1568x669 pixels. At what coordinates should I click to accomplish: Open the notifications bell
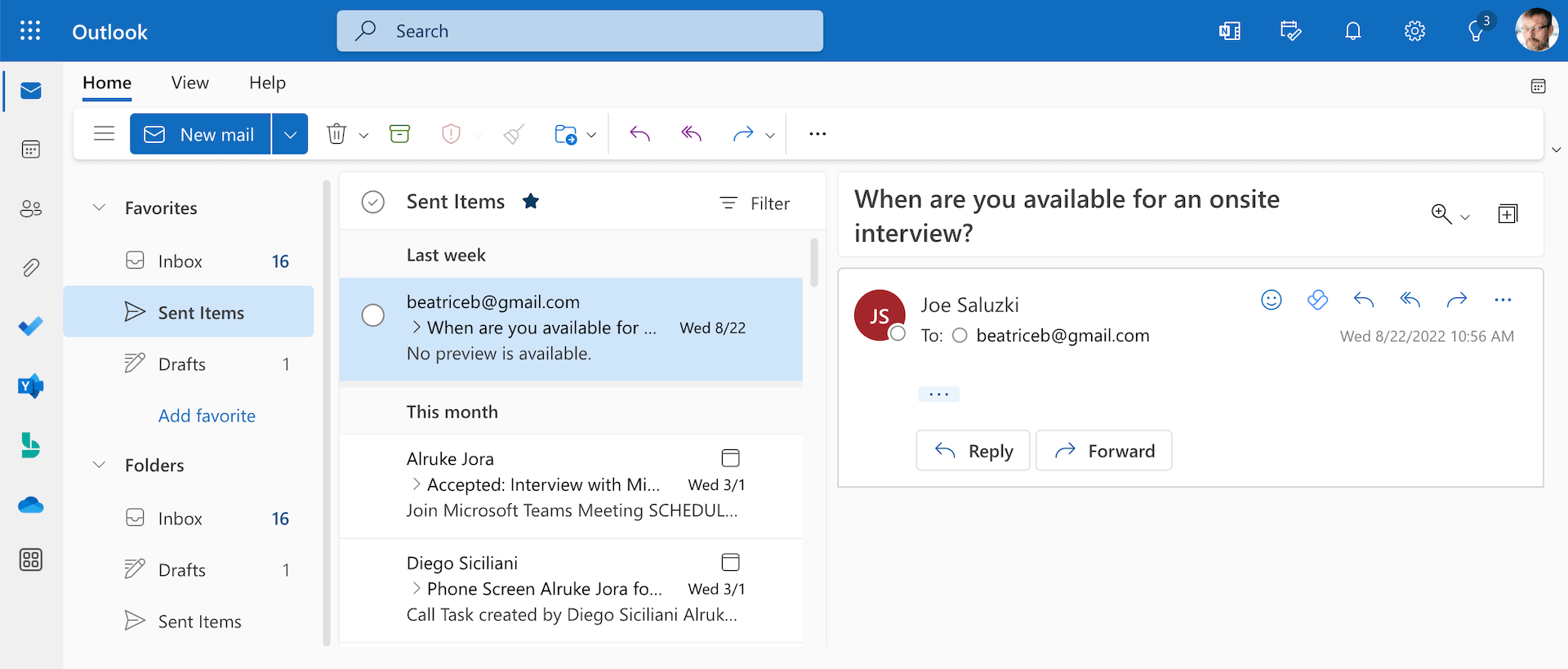[1353, 31]
